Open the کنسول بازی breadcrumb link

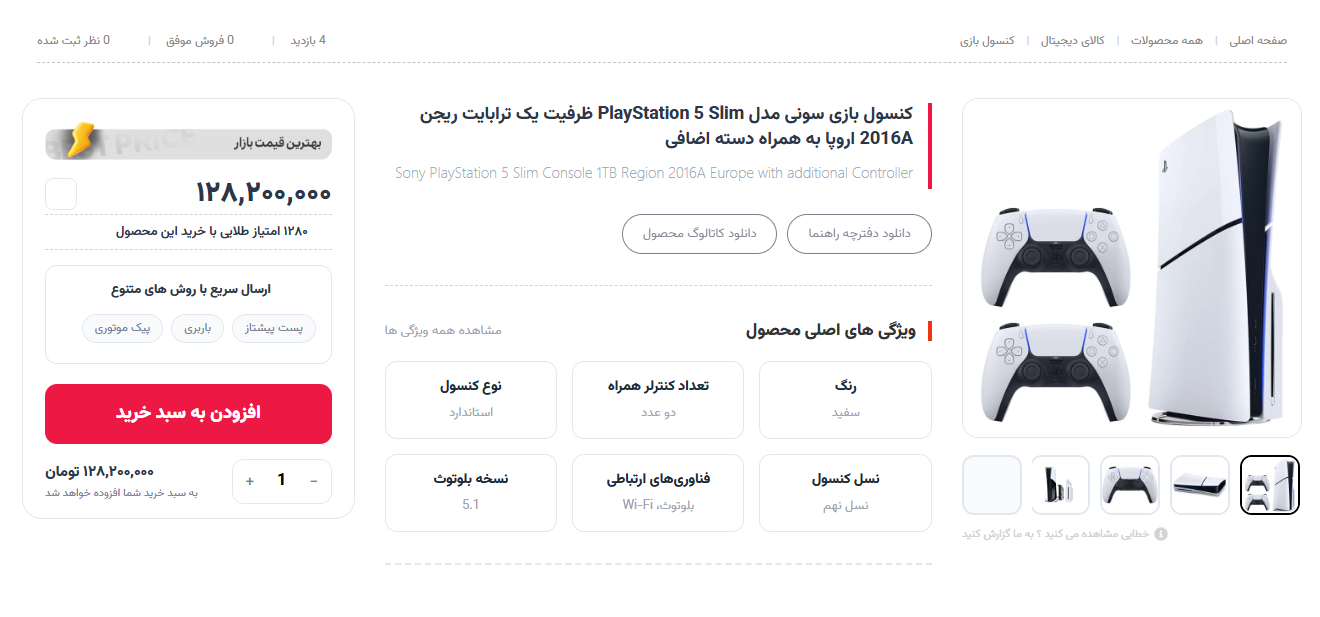(x=987, y=40)
